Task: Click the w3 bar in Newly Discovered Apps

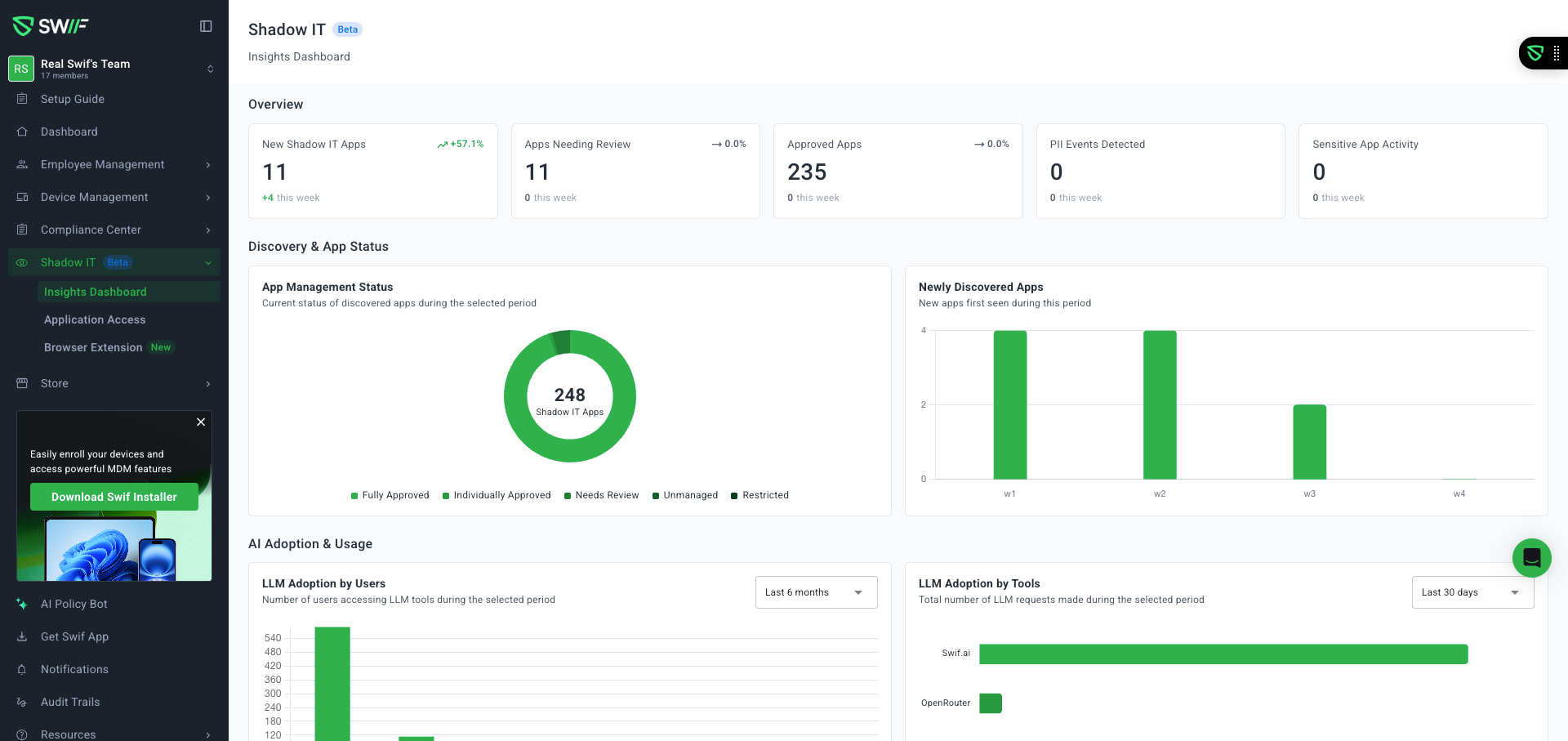Action: [1309, 442]
